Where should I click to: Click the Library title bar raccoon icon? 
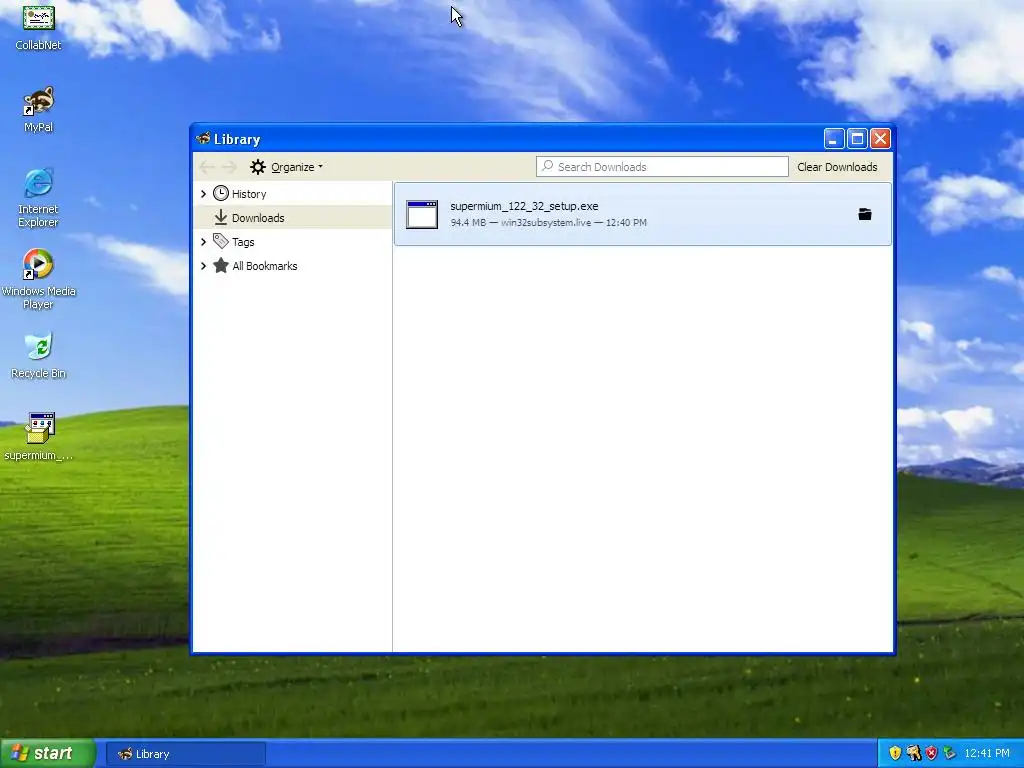click(203, 138)
